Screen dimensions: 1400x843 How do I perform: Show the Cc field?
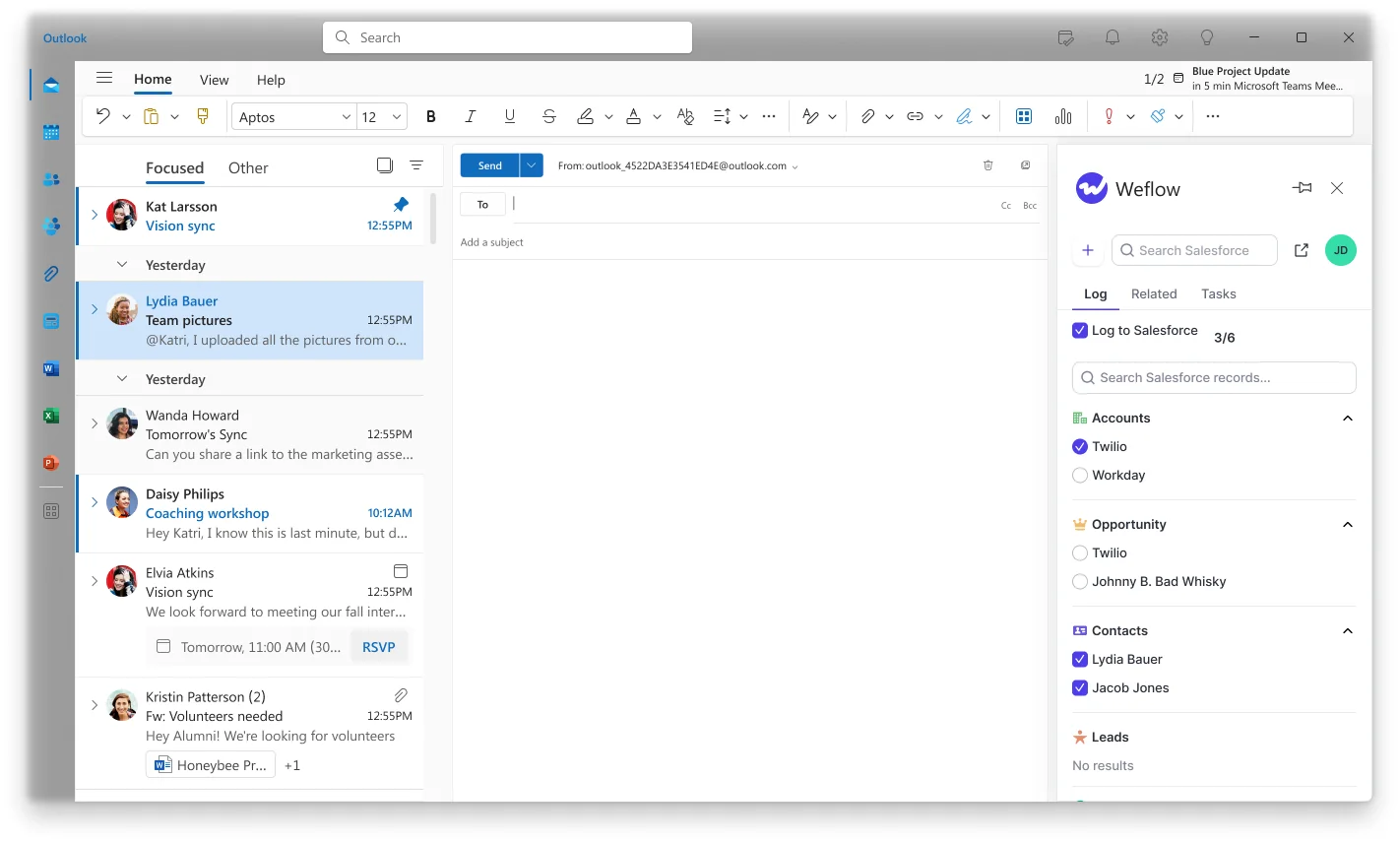click(1006, 206)
